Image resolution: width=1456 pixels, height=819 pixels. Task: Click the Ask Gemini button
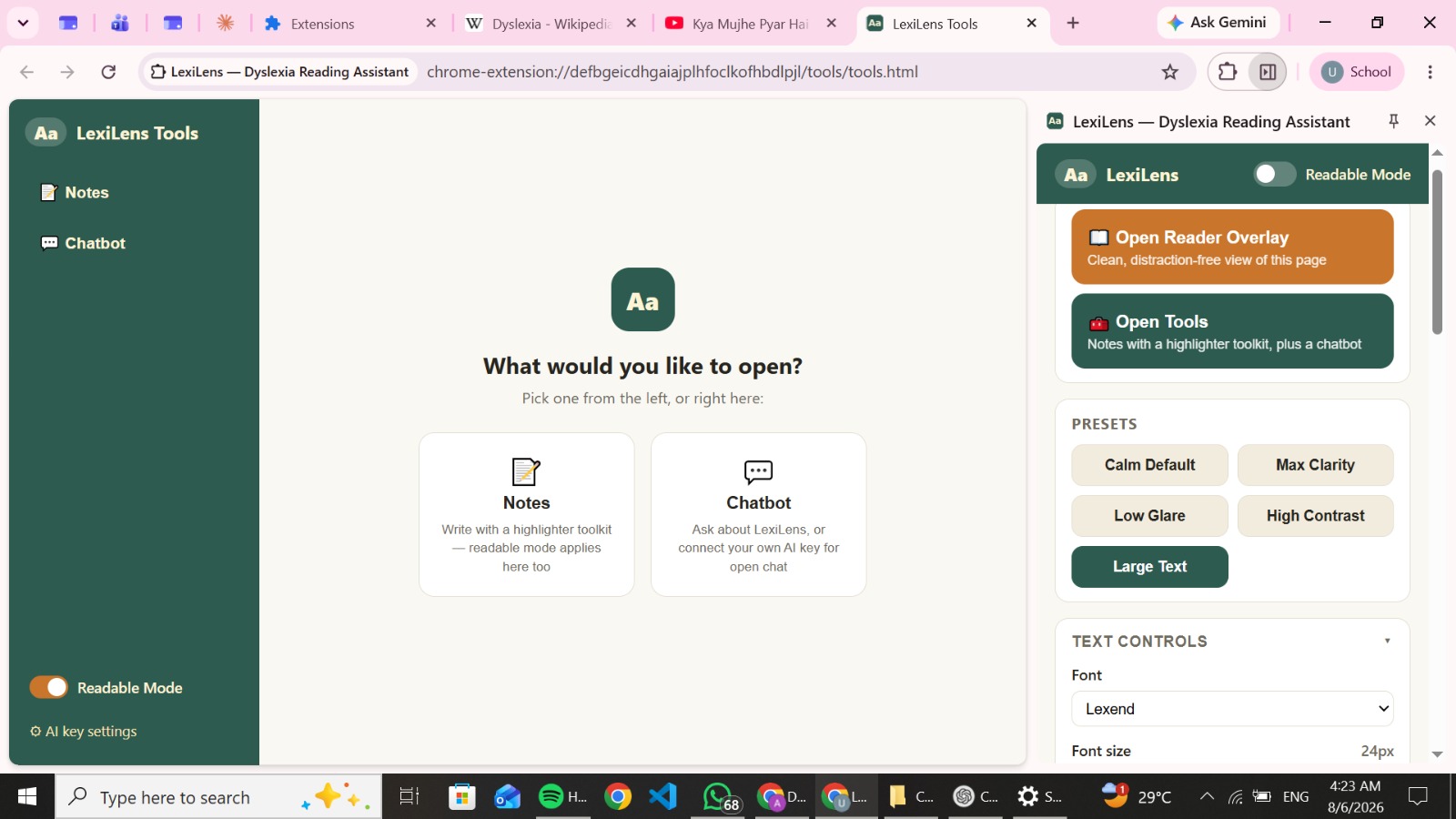[x=1218, y=23]
